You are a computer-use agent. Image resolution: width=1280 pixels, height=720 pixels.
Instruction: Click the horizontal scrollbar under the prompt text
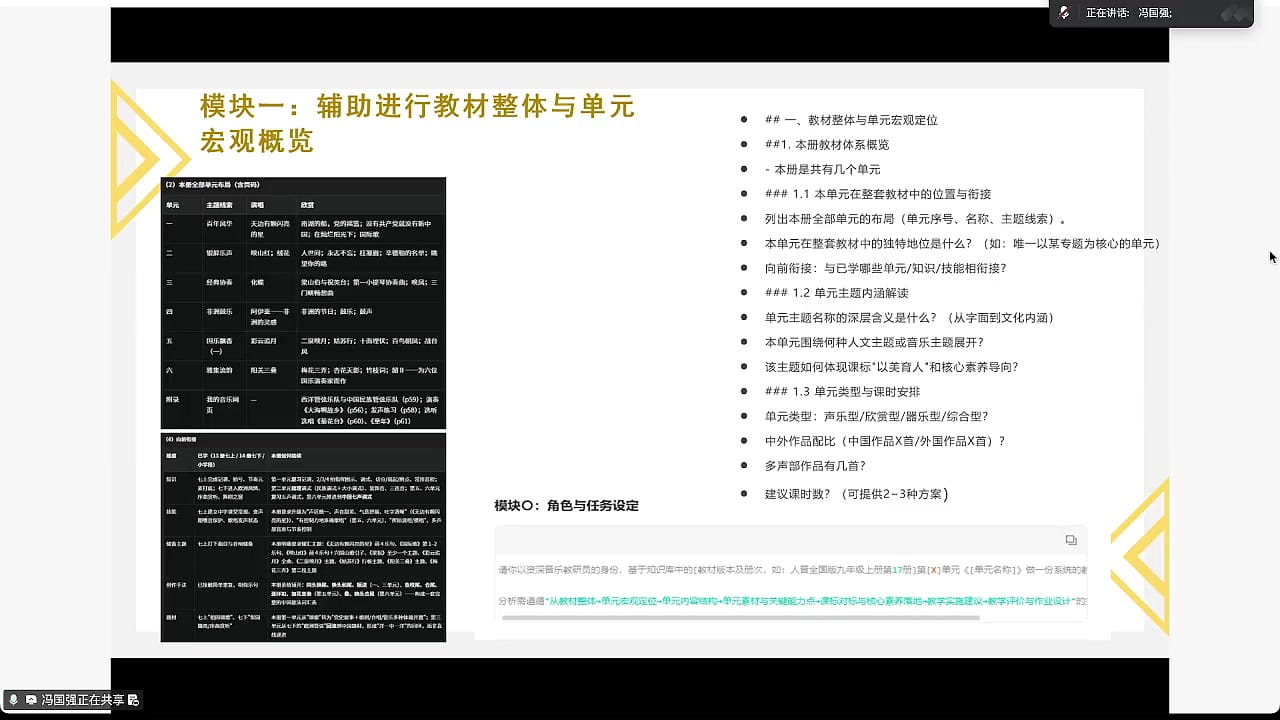pos(740,617)
